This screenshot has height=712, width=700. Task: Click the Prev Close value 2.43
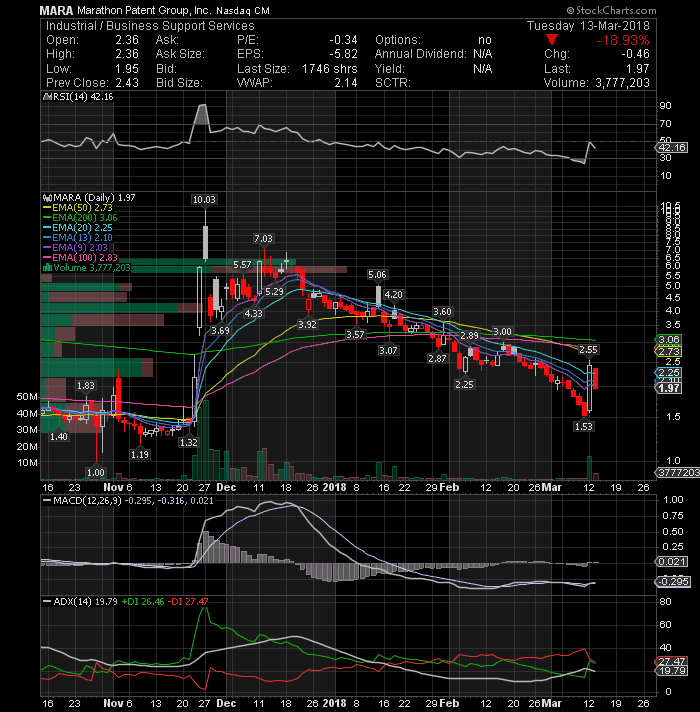point(127,83)
